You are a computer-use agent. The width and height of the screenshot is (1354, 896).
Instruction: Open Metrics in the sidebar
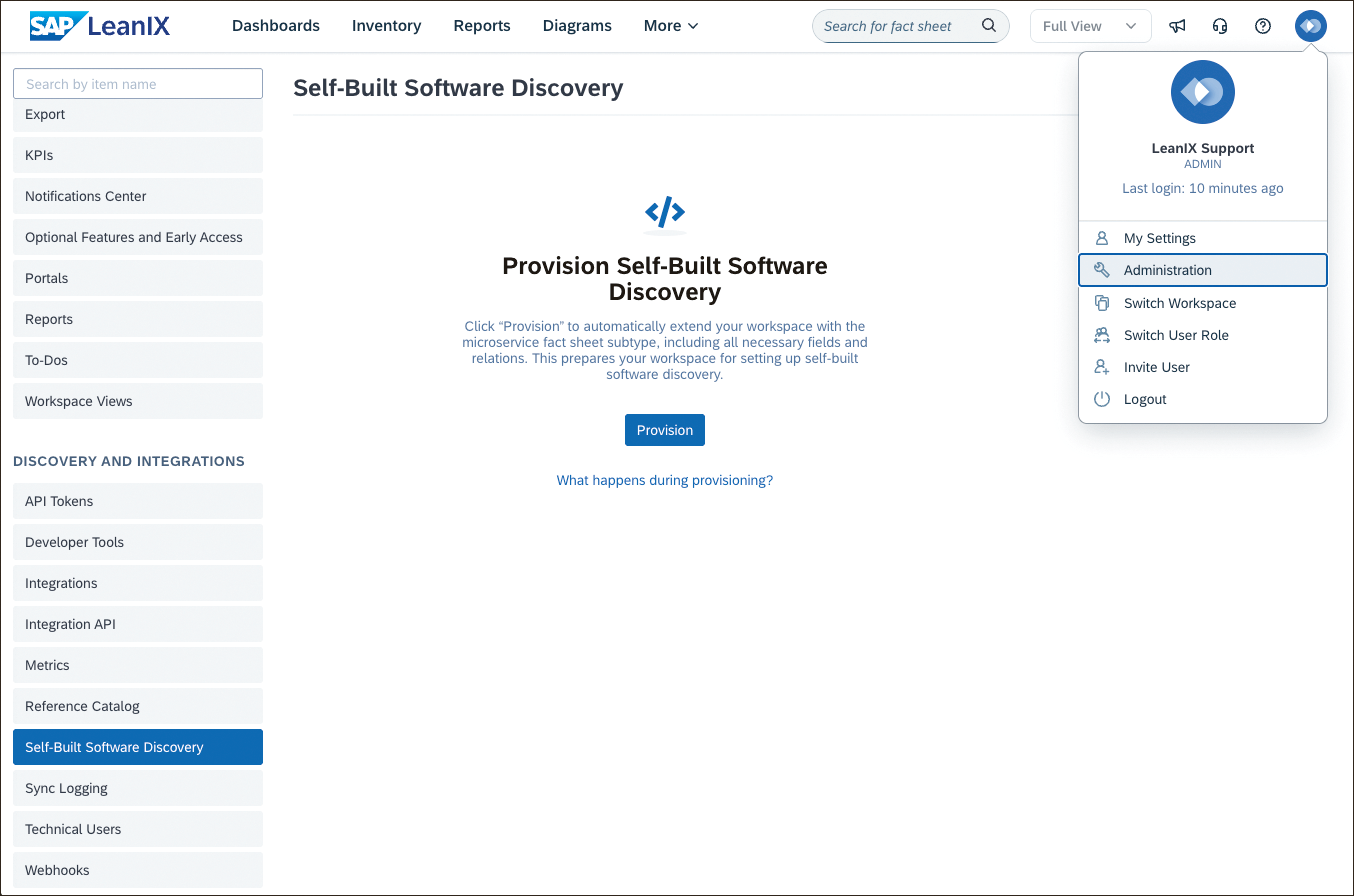(138, 665)
